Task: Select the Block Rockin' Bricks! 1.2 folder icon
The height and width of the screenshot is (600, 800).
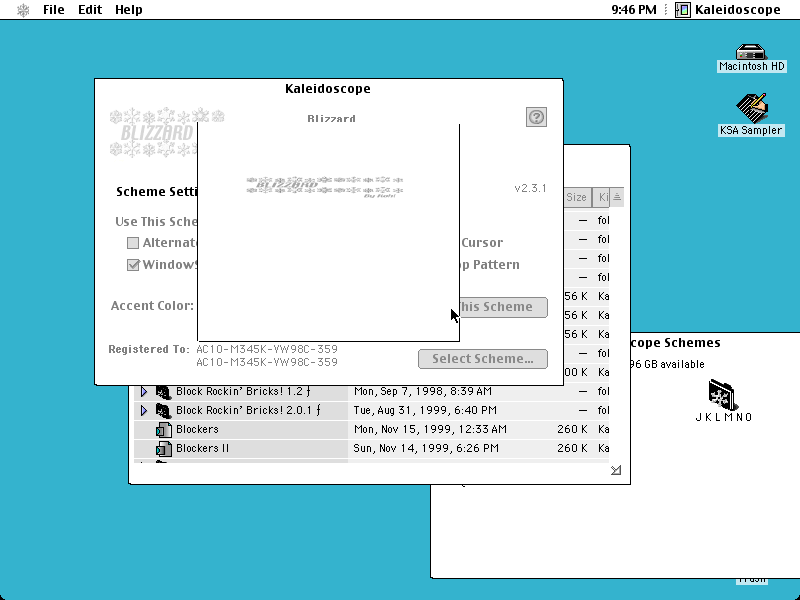Action: [x=163, y=392]
